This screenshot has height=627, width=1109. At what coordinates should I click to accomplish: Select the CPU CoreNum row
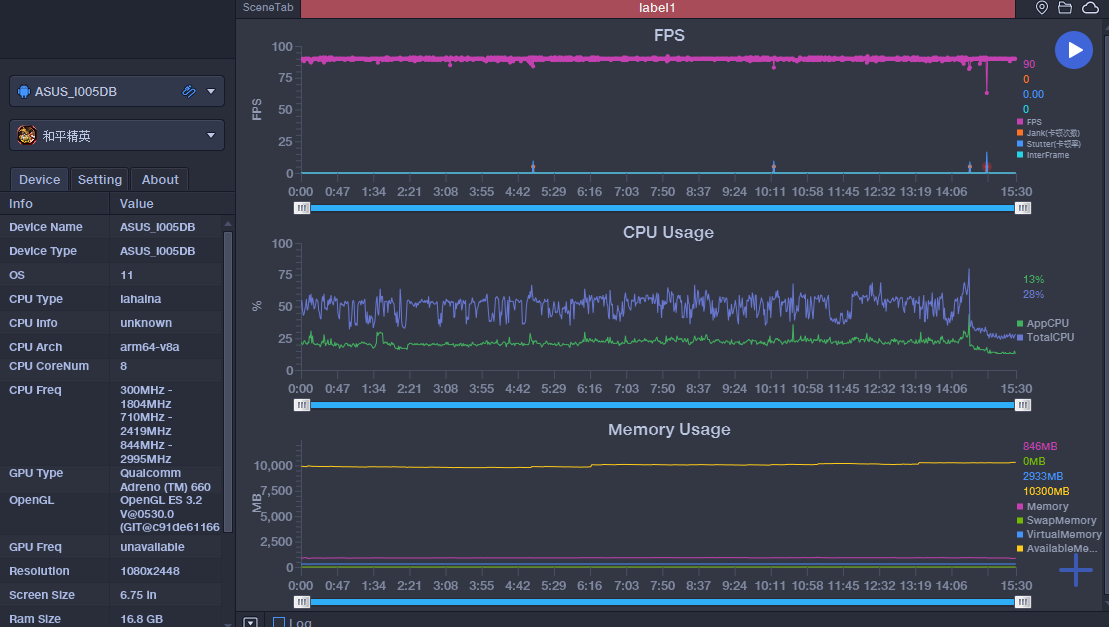pyautogui.click(x=111, y=366)
